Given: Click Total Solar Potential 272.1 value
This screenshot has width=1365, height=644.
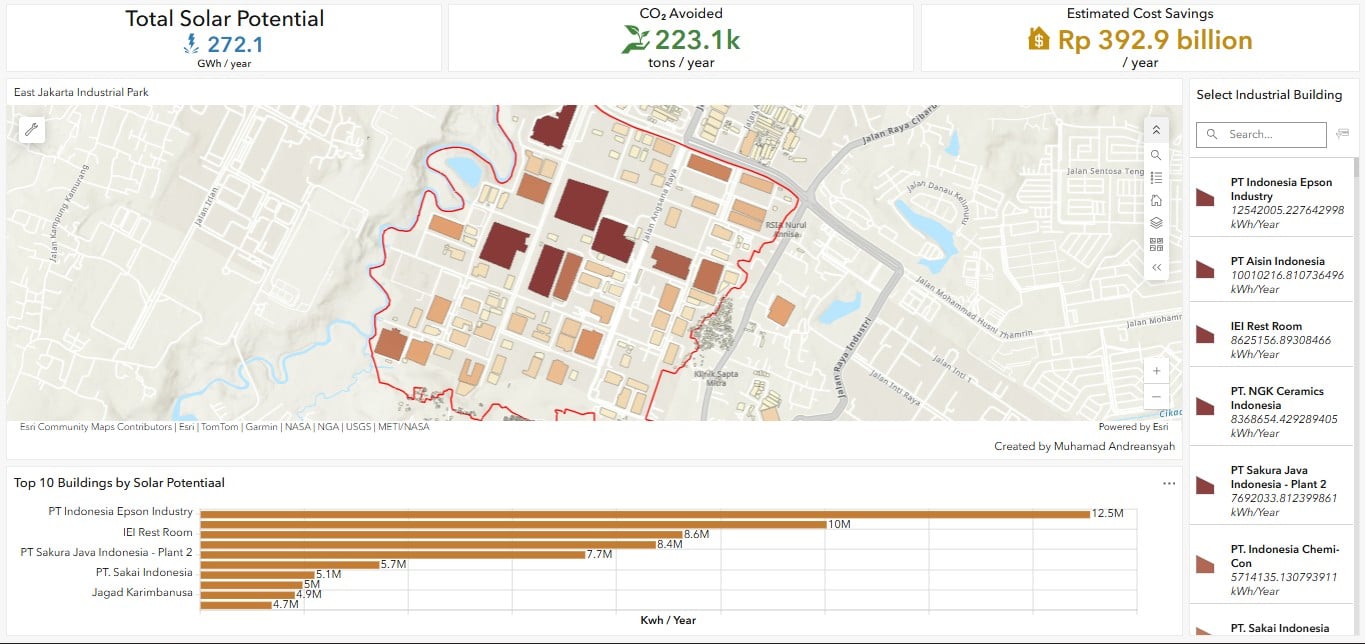Looking at the screenshot, I should pos(235,44).
